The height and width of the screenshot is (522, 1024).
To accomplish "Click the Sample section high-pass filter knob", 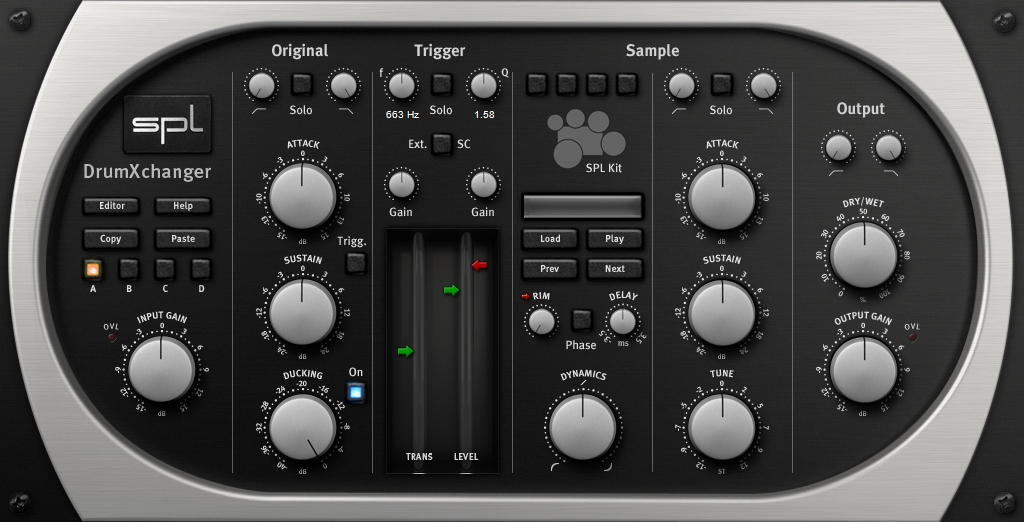I will click(x=680, y=86).
